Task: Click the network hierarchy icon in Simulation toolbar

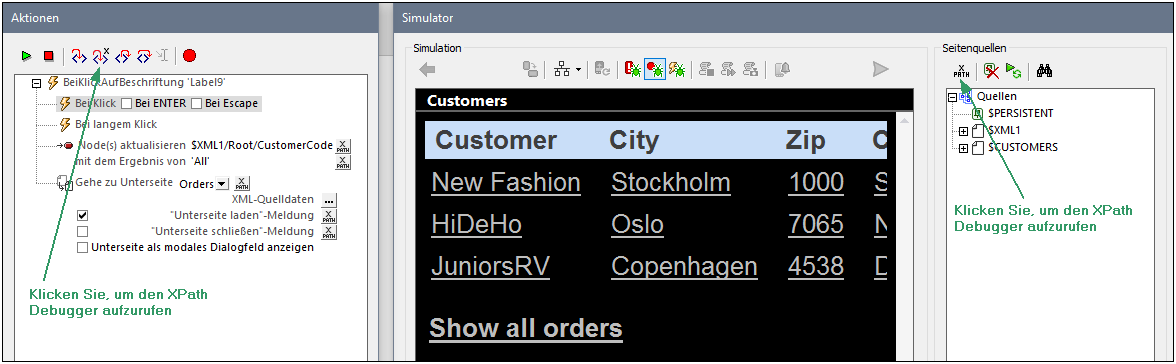Action: click(562, 70)
